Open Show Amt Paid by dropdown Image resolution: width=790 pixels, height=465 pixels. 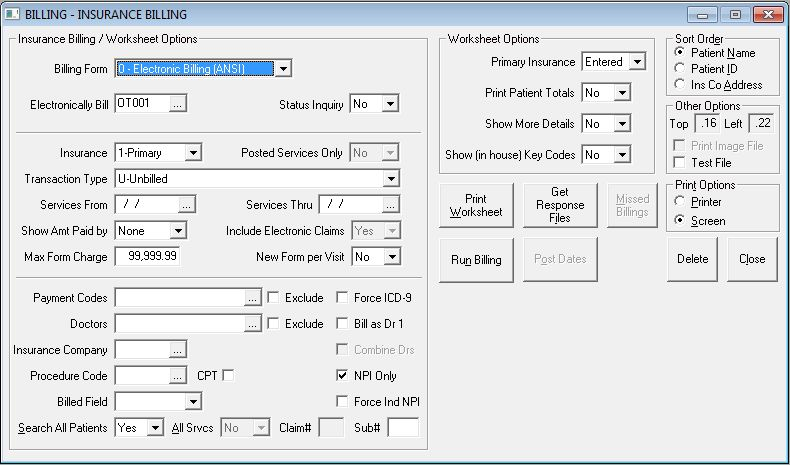click(178, 231)
